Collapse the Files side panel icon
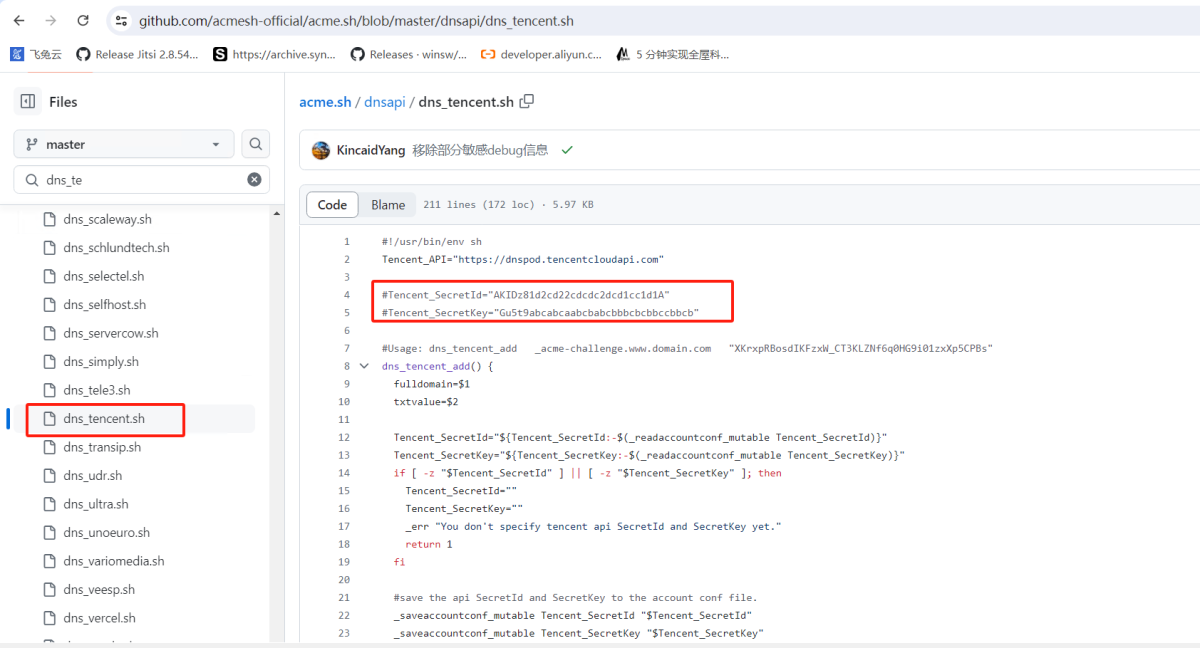The image size is (1200, 648). point(28,101)
